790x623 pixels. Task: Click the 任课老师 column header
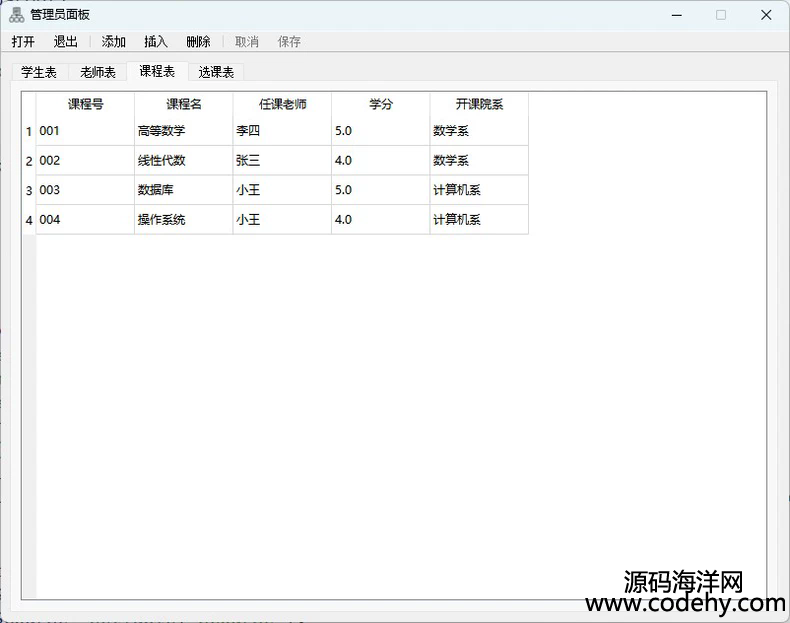(282, 104)
